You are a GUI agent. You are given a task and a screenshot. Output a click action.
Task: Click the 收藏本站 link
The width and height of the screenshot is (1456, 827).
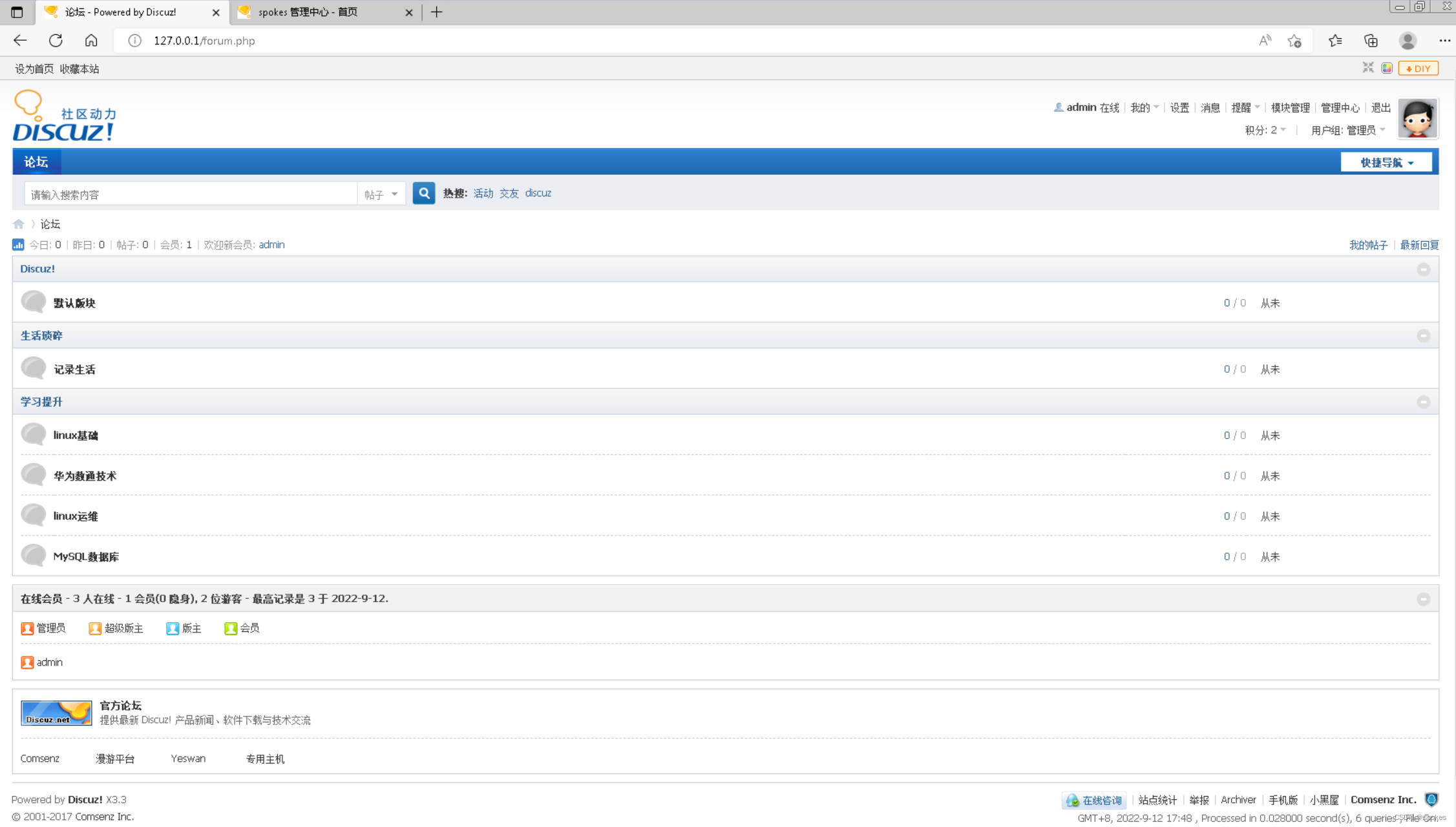[79, 68]
